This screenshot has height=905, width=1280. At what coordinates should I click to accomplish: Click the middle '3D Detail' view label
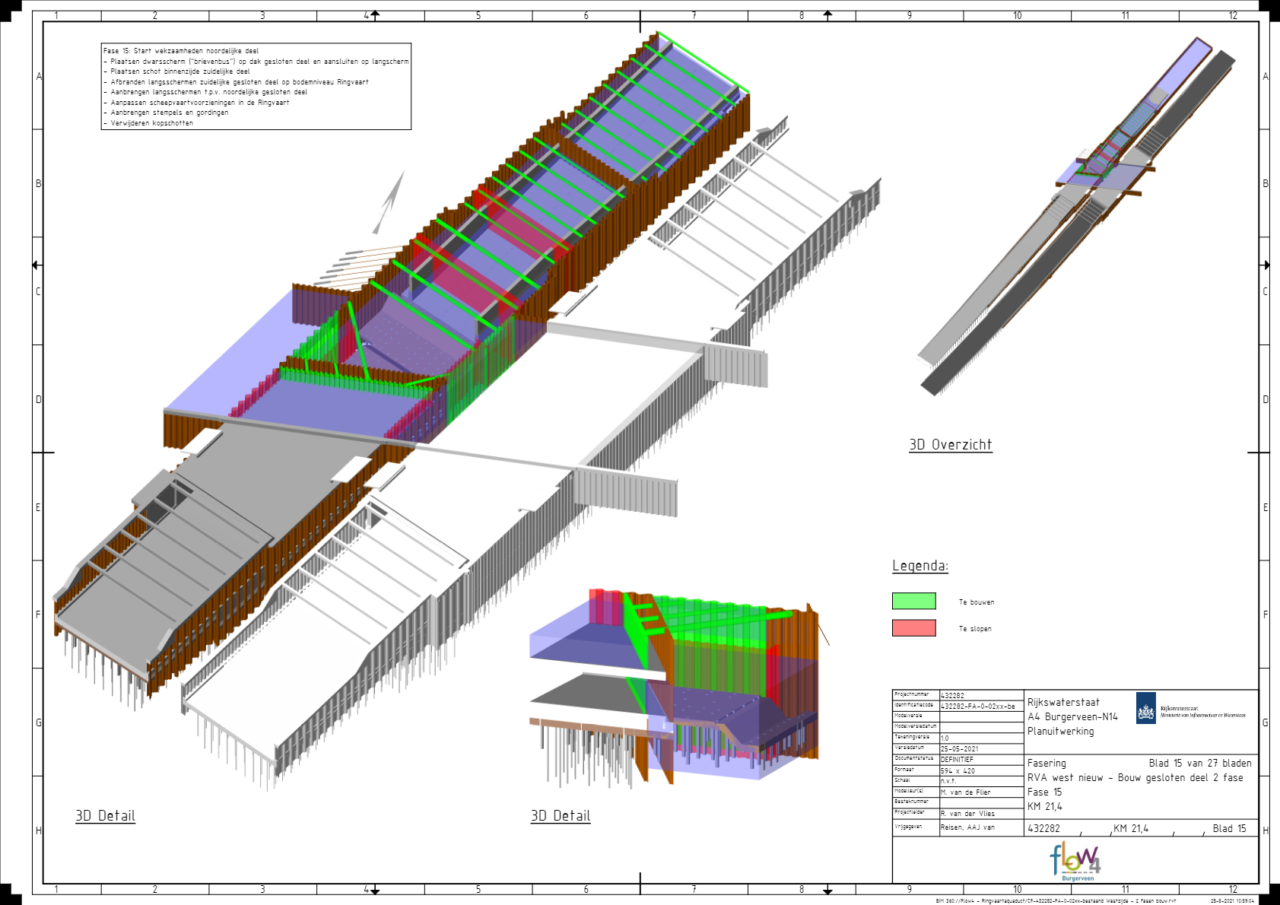(560, 816)
